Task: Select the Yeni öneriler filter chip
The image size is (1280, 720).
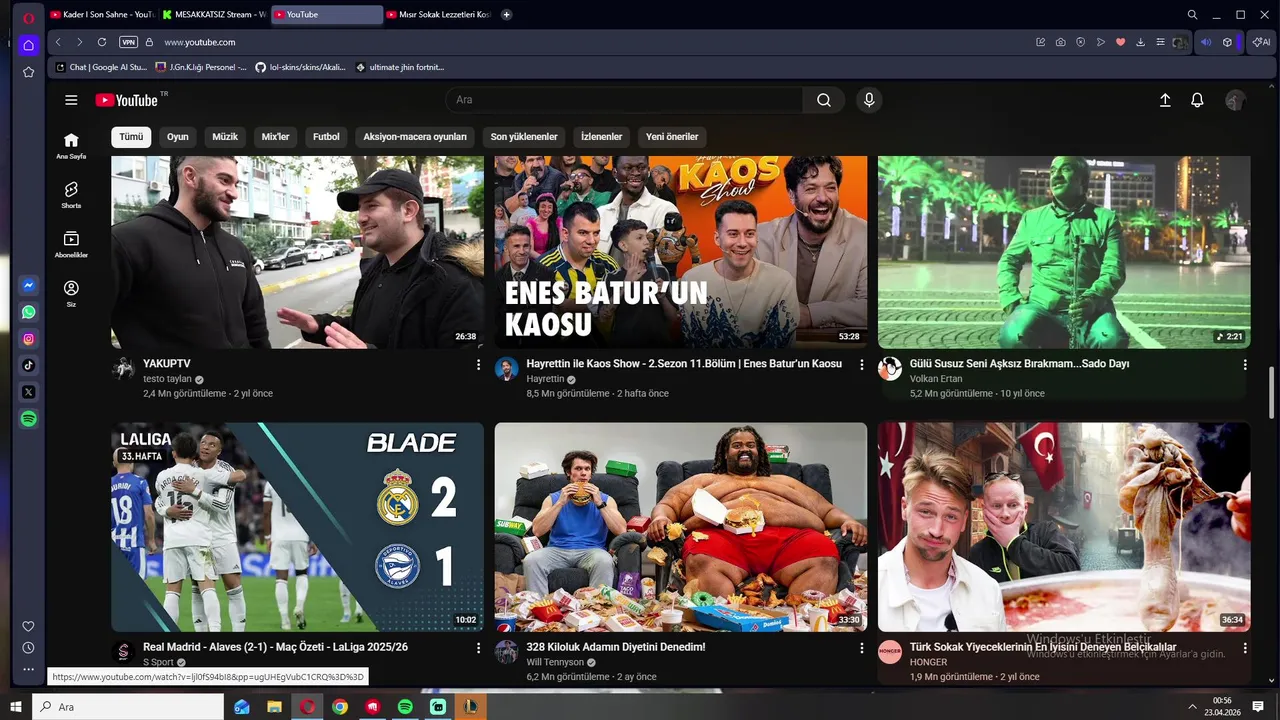Action: click(x=672, y=137)
